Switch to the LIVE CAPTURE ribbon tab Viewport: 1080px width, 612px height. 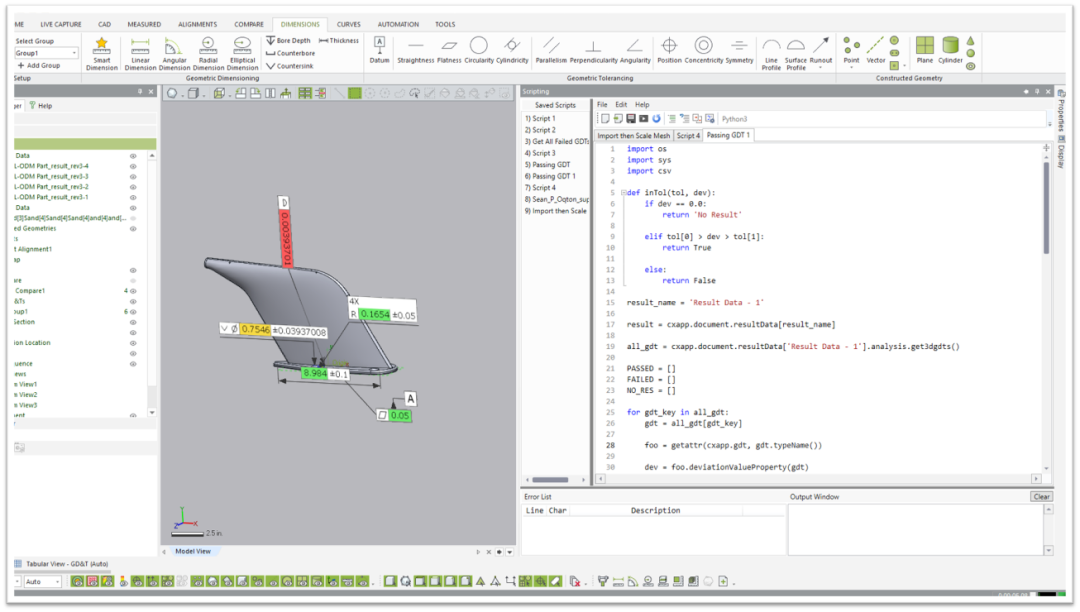tap(61, 24)
